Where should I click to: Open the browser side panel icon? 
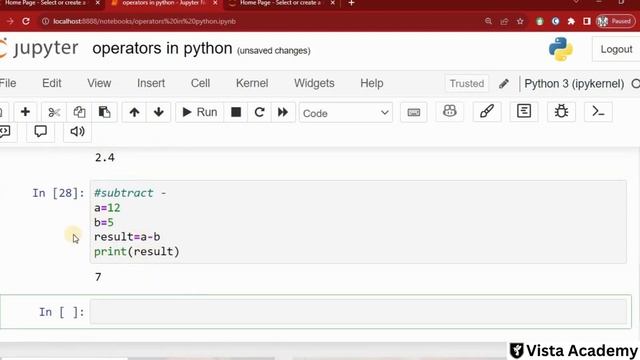click(x=587, y=21)
